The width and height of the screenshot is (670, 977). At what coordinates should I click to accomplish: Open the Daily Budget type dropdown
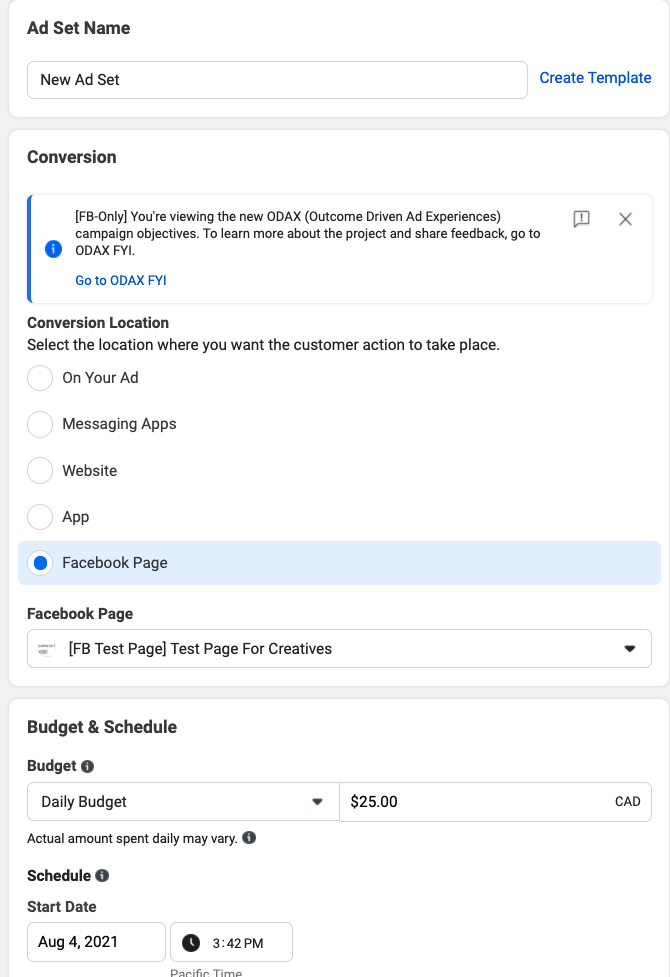tap(183, 801)
